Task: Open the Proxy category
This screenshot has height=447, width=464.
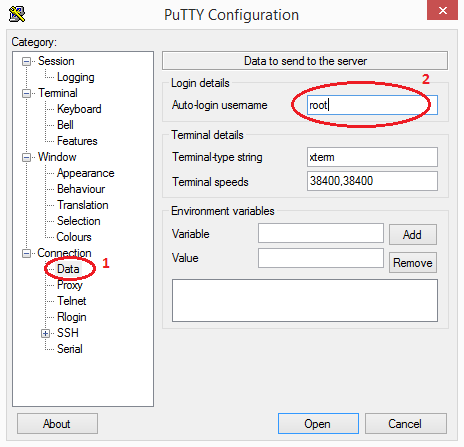Action: (70, 285)
